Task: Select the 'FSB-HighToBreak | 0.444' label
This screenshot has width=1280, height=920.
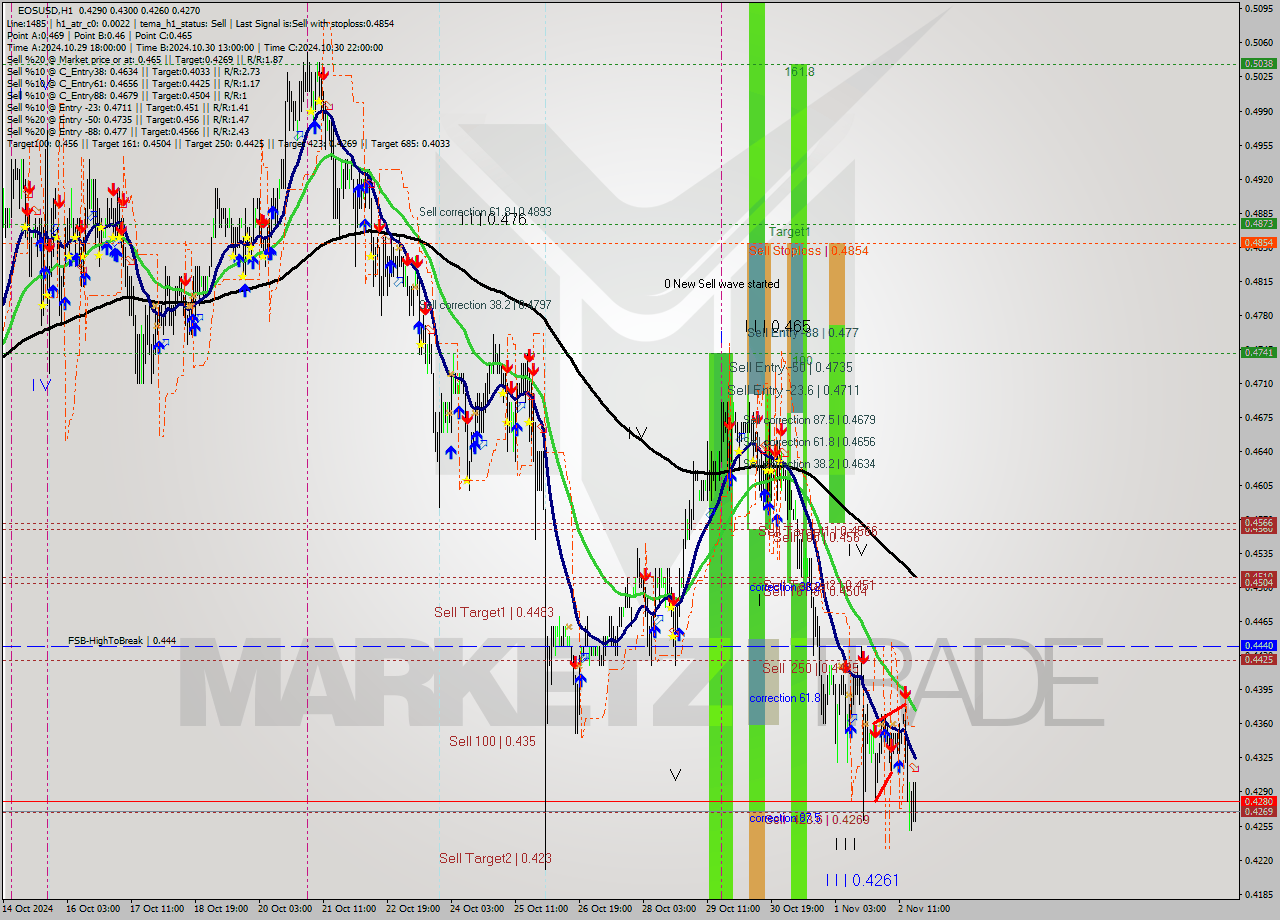Action: (122, 640)
